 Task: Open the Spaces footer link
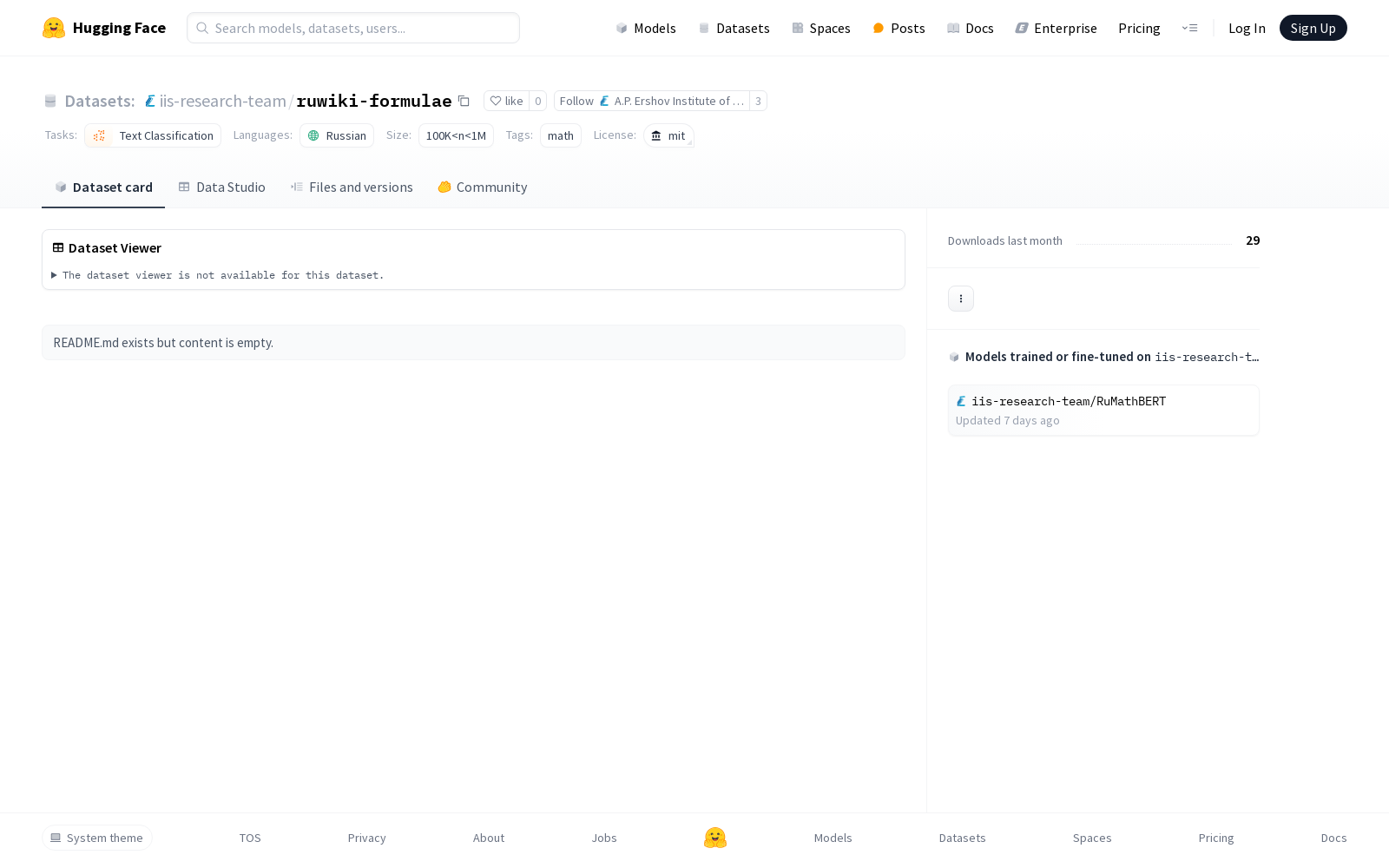pyautogui.click(x=1092, y=838)
